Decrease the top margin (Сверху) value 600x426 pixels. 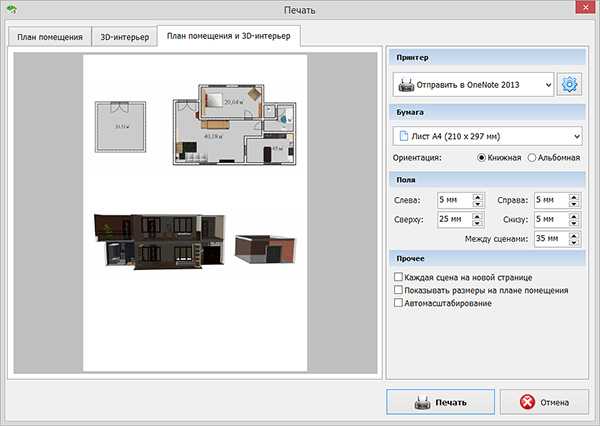tap(478, 223)
